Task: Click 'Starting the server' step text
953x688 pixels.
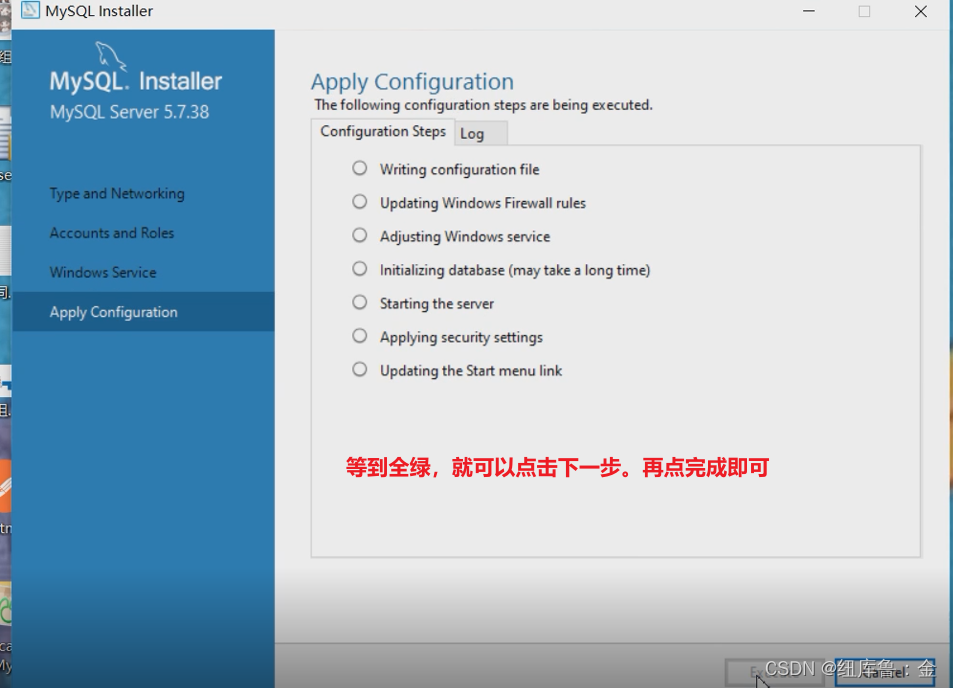Action: click(436, 304)
